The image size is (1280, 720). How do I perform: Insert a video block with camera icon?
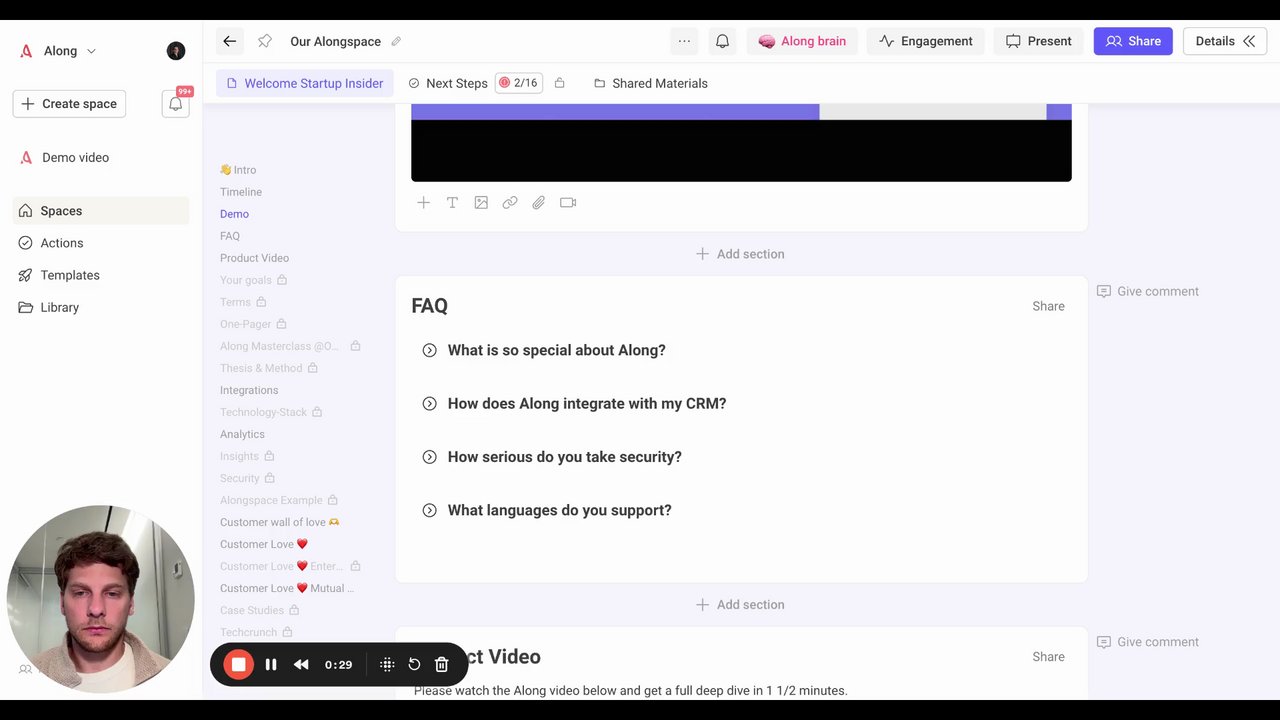point(568,202)
